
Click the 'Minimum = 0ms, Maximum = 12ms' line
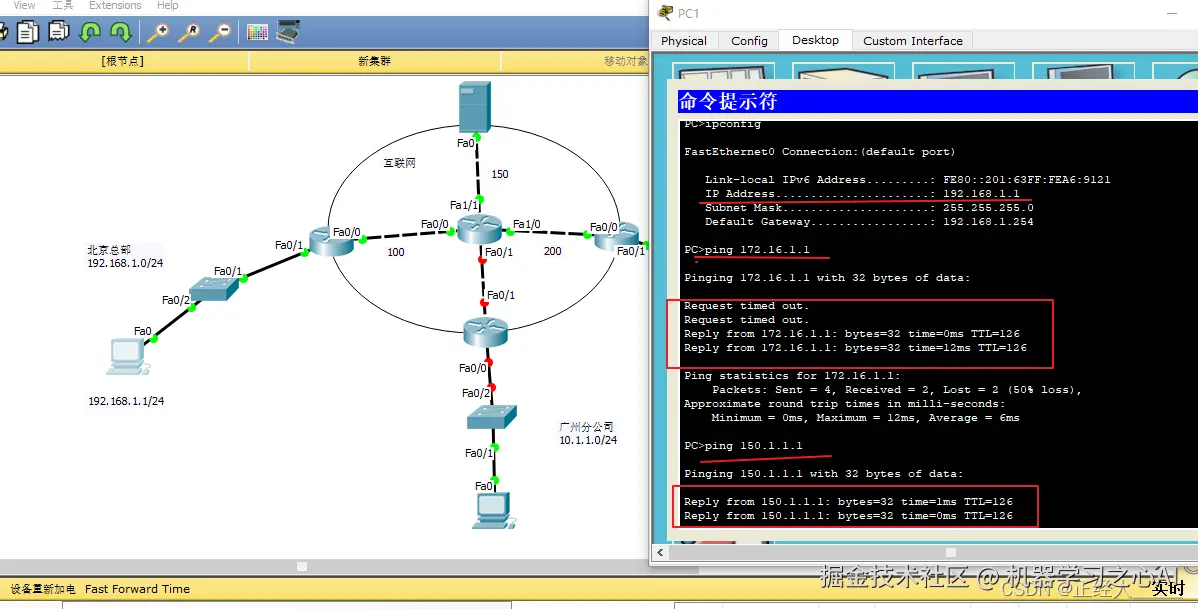pos(866,418)
